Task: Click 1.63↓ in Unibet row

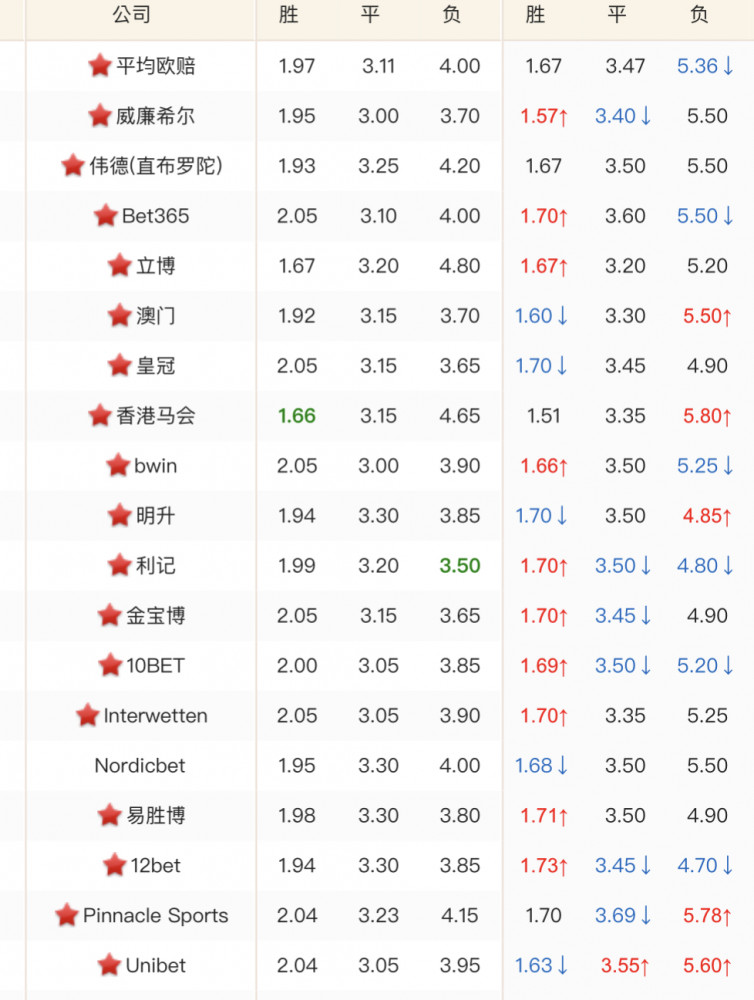Action: click(541, 966)
